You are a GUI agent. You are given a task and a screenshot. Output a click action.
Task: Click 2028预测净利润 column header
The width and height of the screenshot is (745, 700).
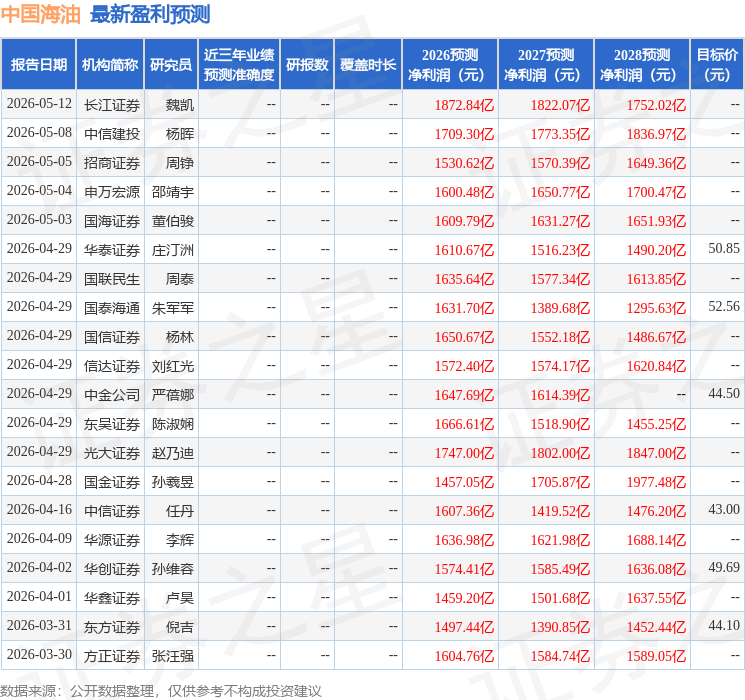coord(642,65)
